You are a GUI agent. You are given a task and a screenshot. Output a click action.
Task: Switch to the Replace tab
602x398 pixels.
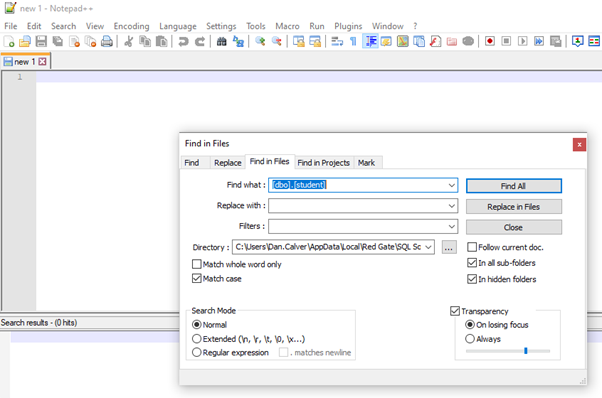[x=228, y=163]
